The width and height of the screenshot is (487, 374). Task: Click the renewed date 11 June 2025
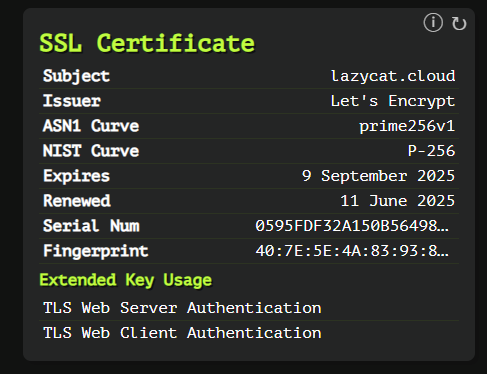point(398,201)
